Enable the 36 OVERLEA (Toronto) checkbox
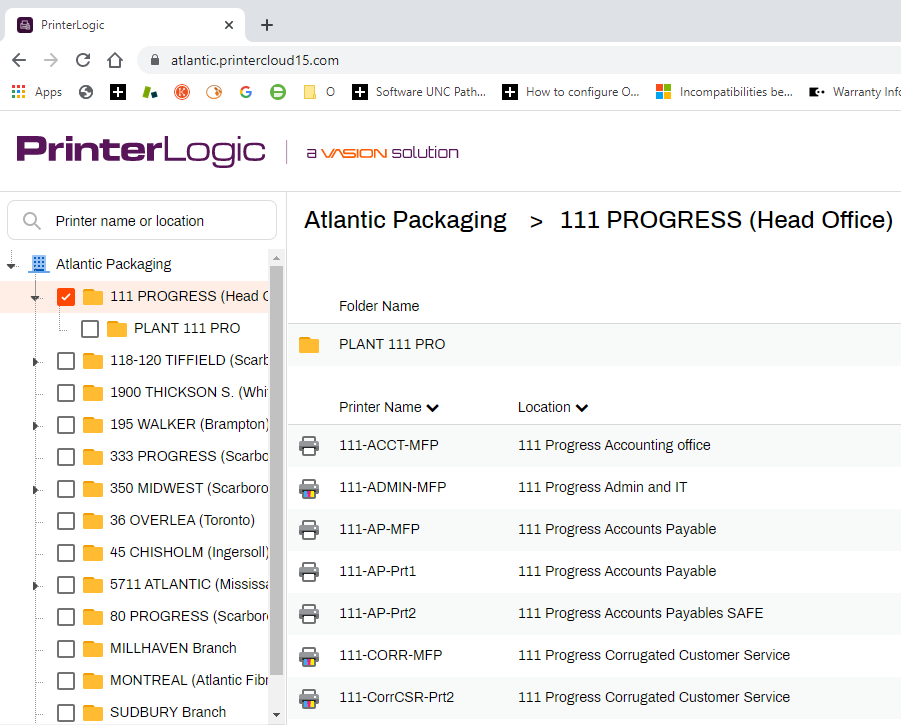 65,520
